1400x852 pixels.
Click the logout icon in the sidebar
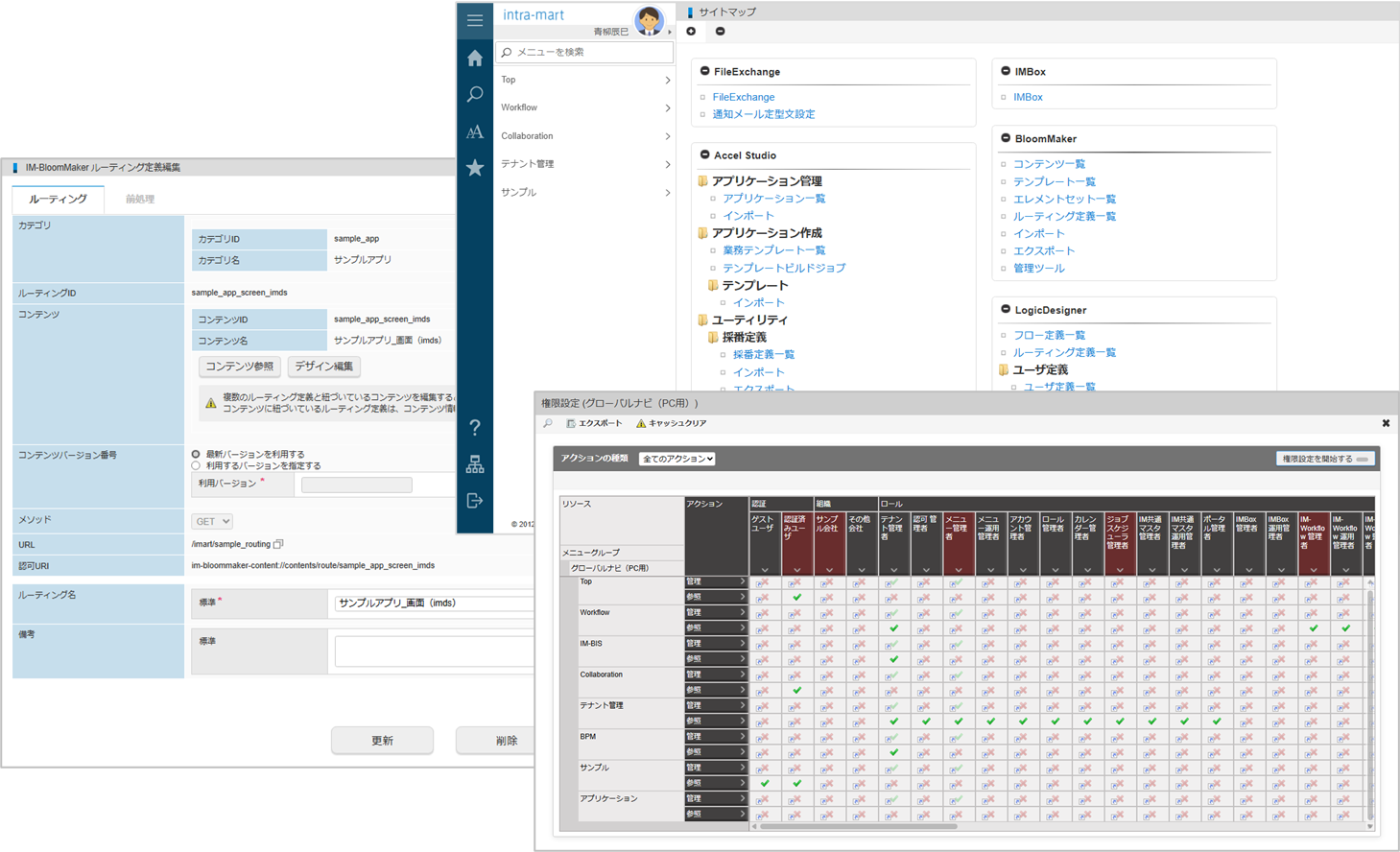[x=475, y=501]
